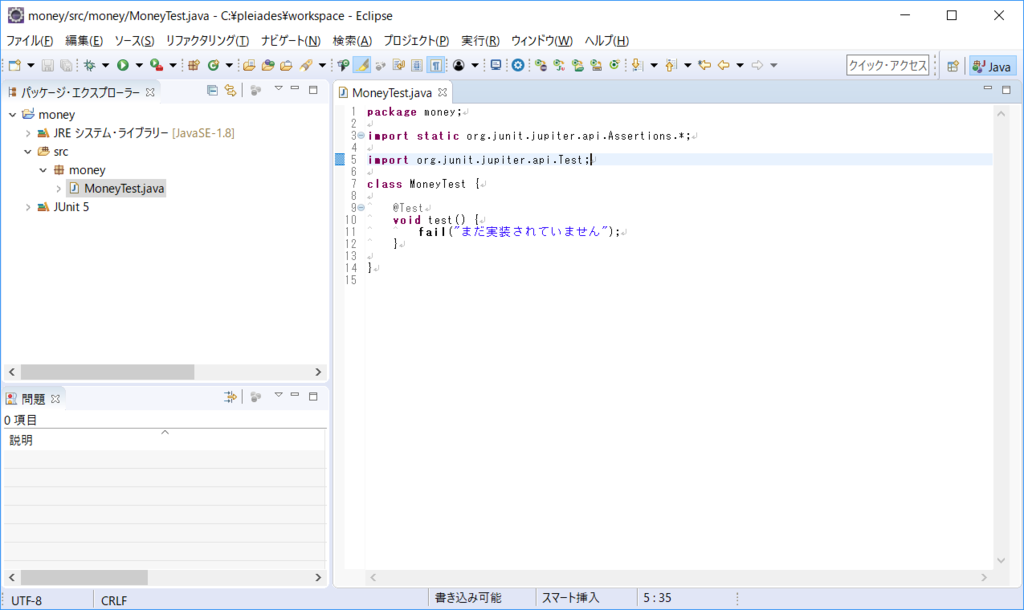Close the Package Explorer view tab
The image size is (1024, 610).
pos(150,92)
